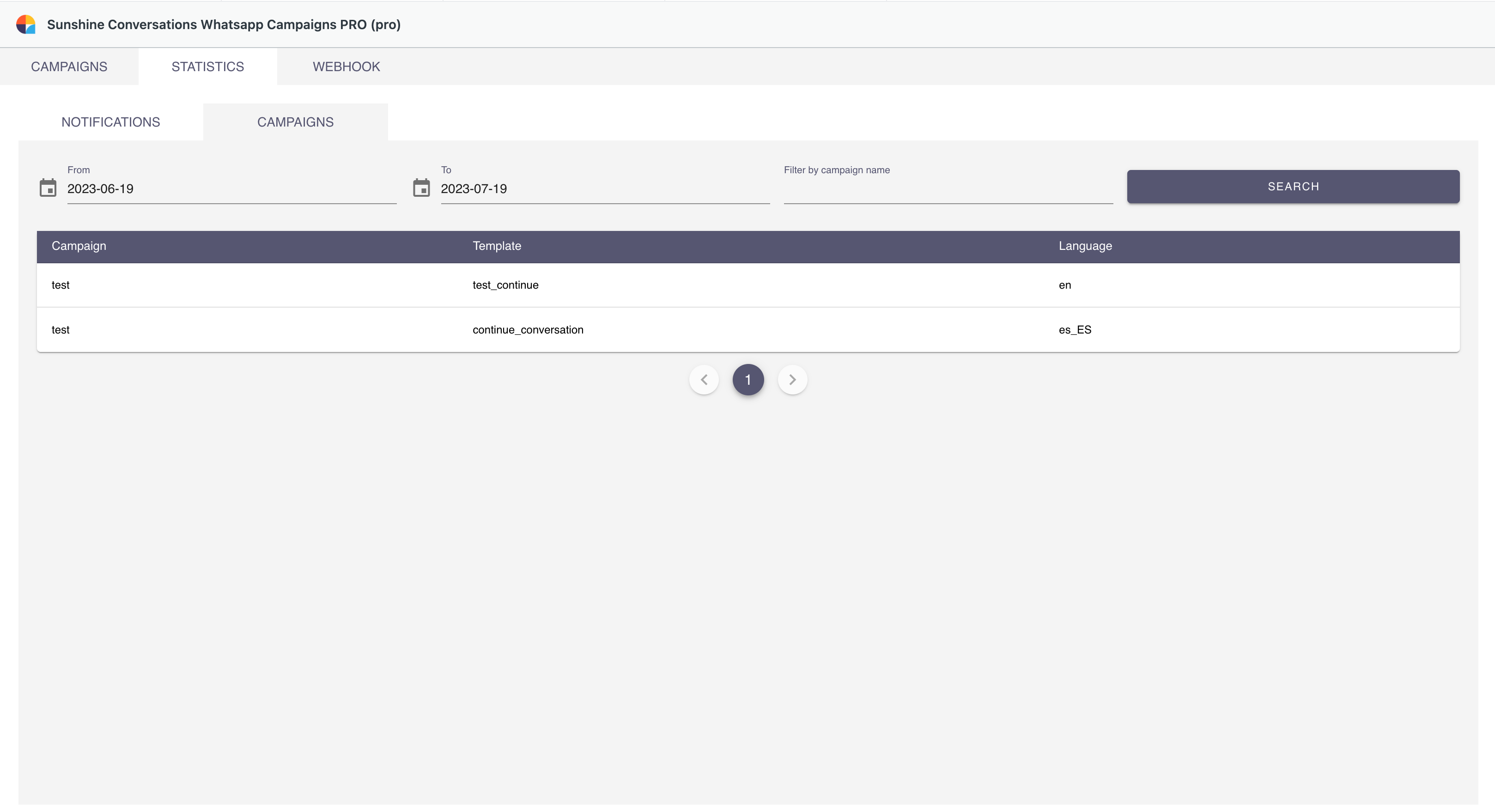Screen dimensions: 1495x812
Task: Select the continue_conversation campaign row
Action: (528, 330)
